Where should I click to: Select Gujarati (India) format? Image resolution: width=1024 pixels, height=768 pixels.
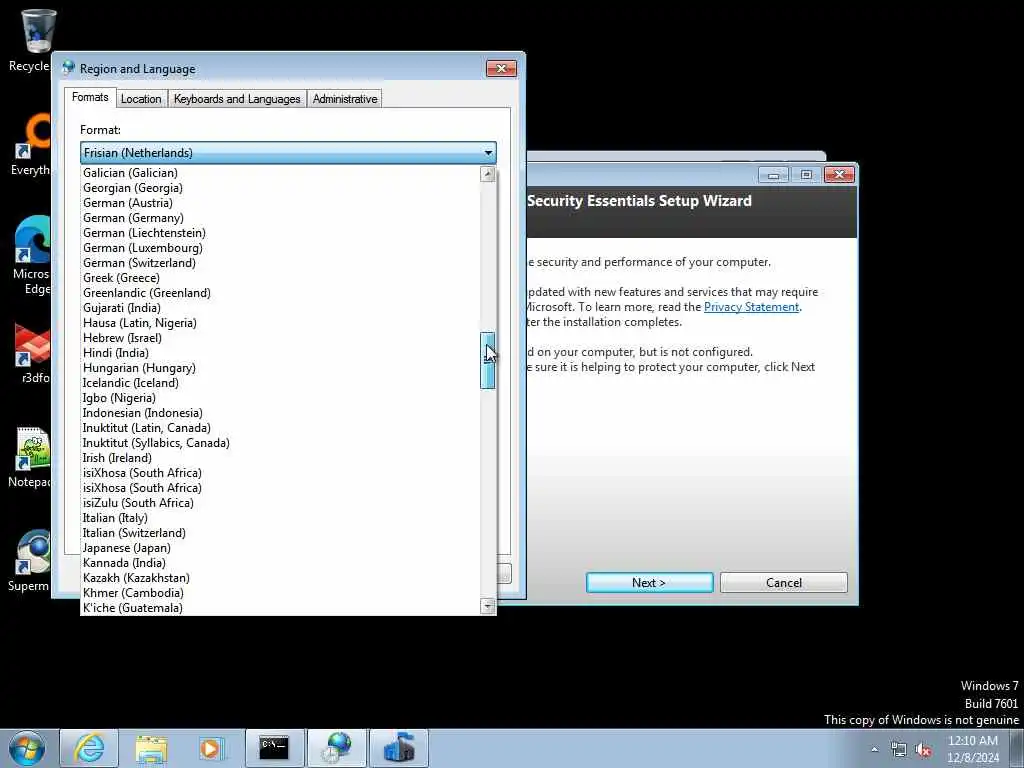point(280,308)
